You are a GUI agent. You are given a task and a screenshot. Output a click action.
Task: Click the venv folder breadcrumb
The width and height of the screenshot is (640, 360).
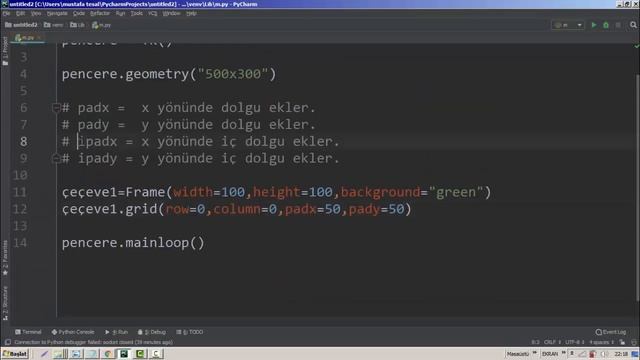(53, 25)
